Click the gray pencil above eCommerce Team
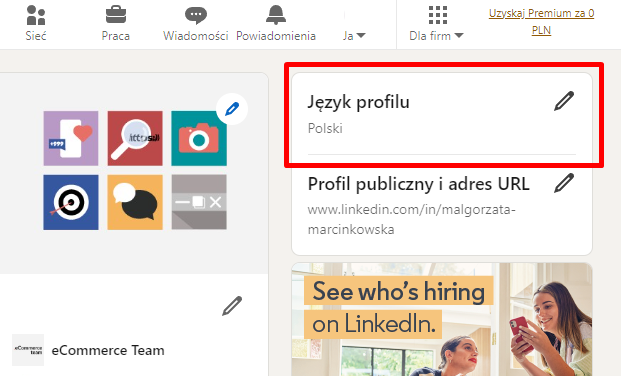Image resolution: width=621 pixels, height=376 pixels. click(x=232, y=306)
